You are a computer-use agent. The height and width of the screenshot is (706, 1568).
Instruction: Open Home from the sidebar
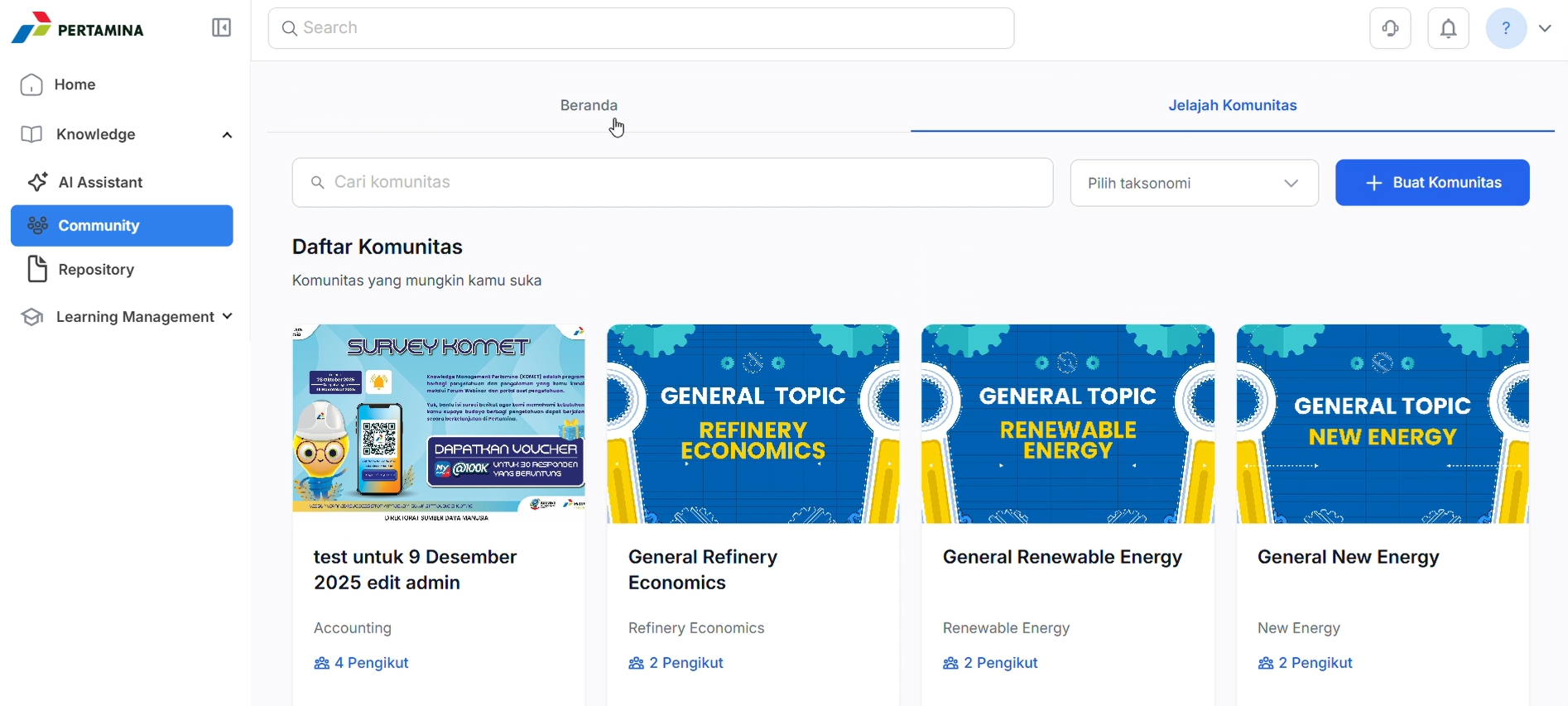pyautogui.click(x=75, y=85)
